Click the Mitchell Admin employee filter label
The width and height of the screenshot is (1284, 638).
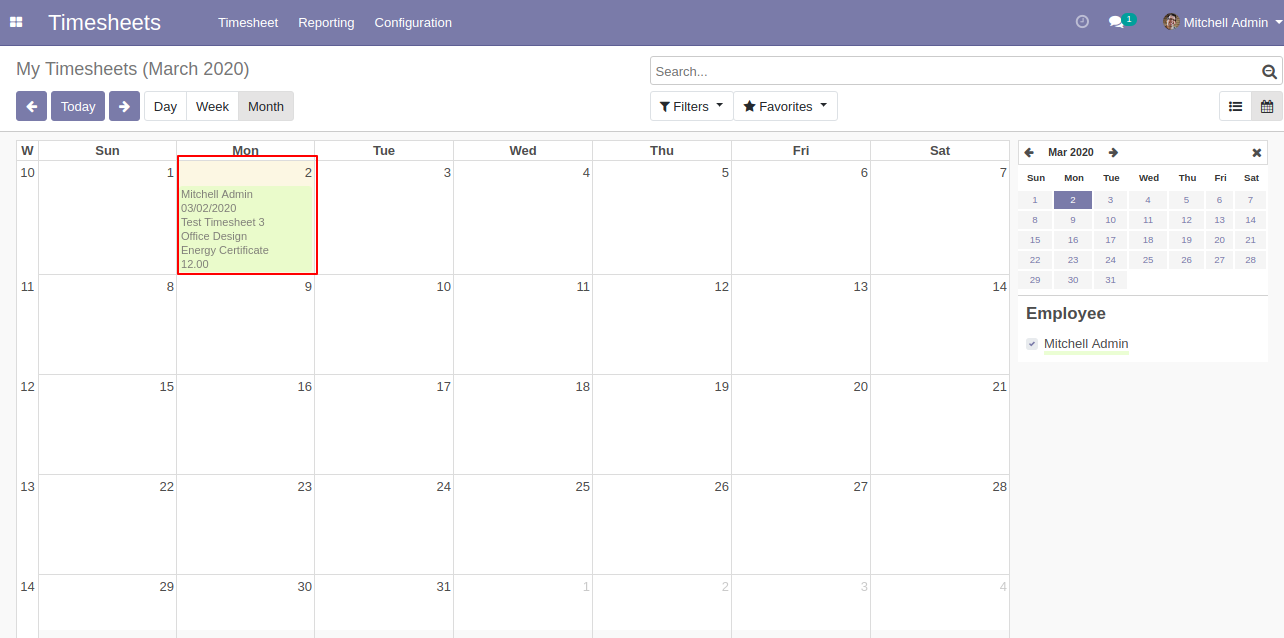pyautogui.click(x=1086, y=344)
